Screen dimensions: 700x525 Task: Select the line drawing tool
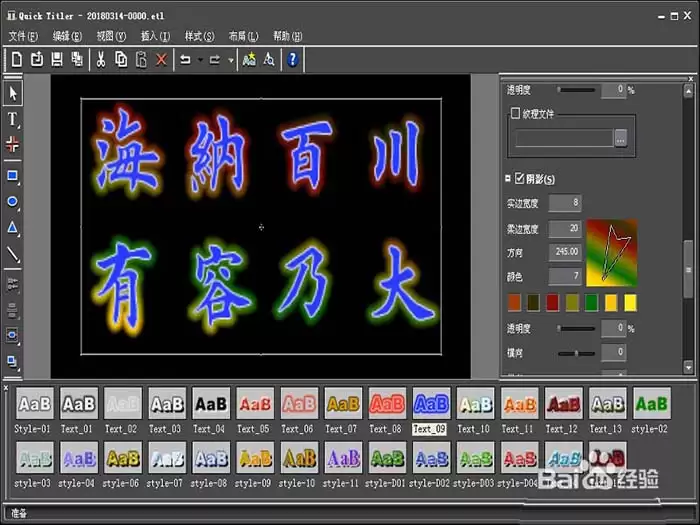pos(12,254)
